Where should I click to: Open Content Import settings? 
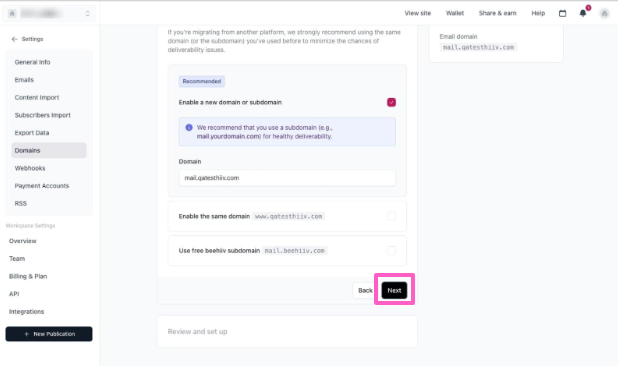point(49,97)
